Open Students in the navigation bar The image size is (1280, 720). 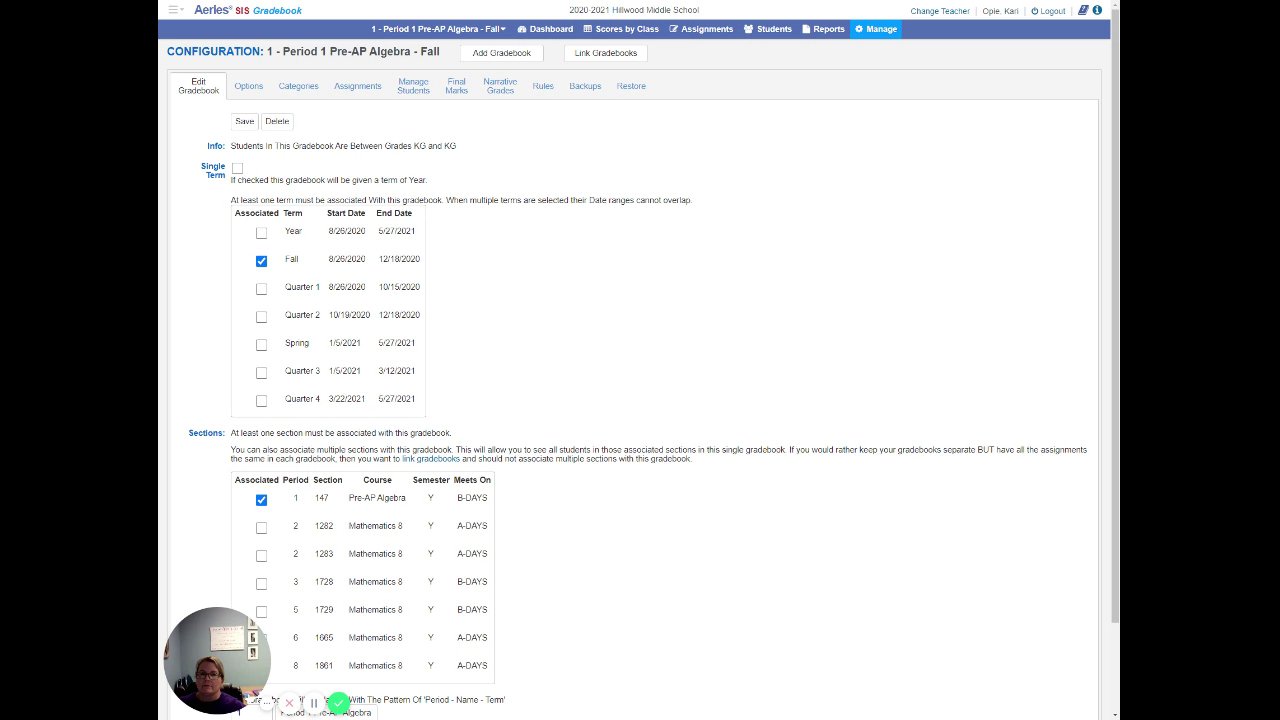click(x=768, y=29)
